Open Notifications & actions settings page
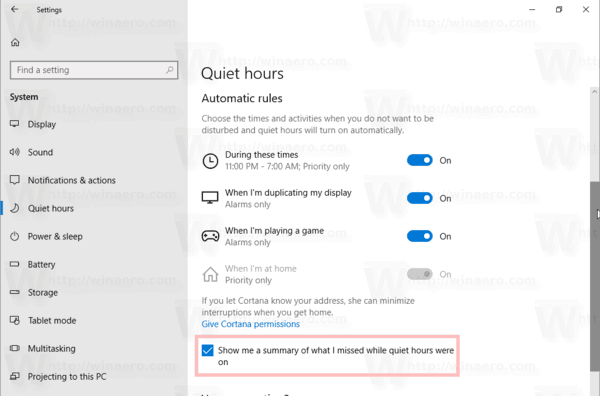 (72, 180)
